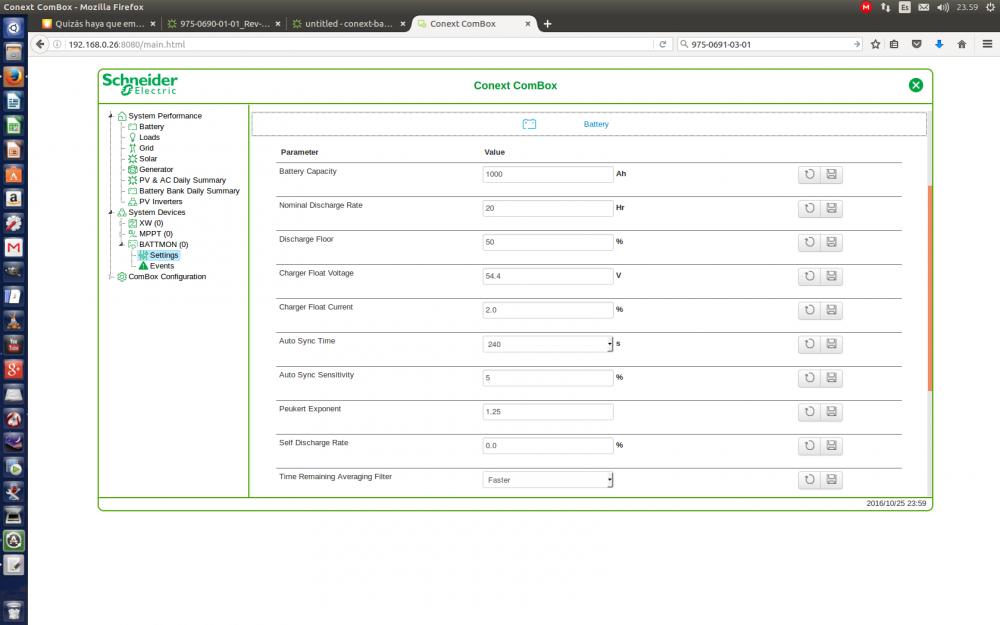Click the Firefox search box
Viewport: 1000px width, 625px height.
(x=770, y=44)
